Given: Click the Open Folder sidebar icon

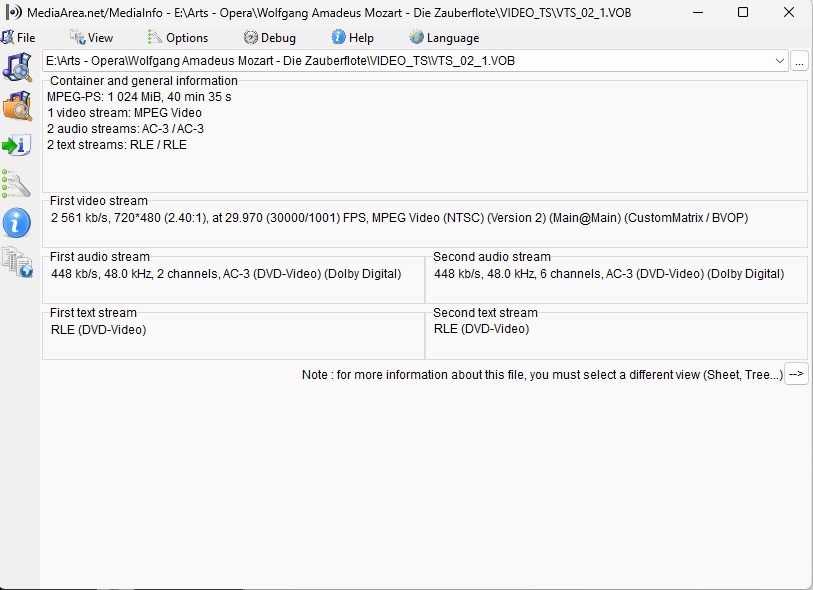Looking at the screenshot, I should click(17, 106).
